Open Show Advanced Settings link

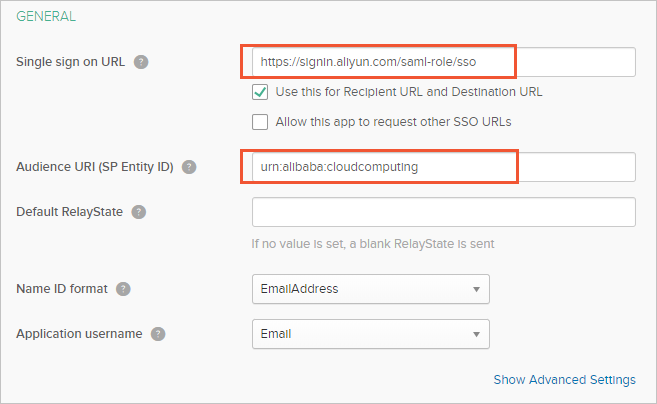click(564, 380)
